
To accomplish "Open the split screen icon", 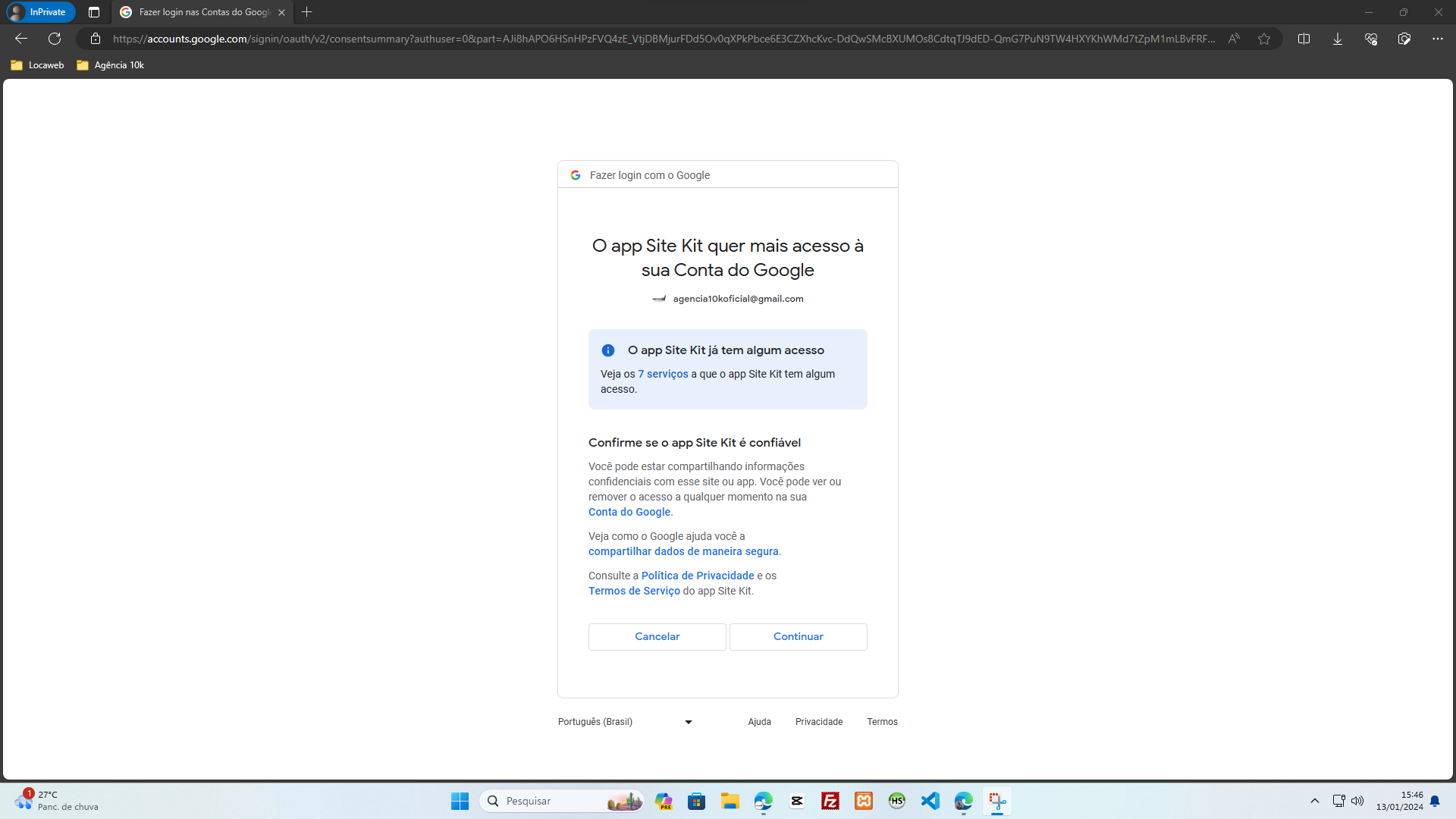I will point(1304,39).
